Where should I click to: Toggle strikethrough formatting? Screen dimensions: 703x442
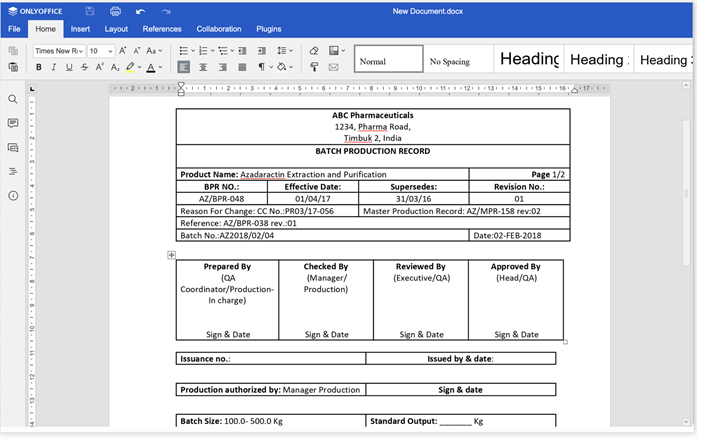[x=84, y=67]
